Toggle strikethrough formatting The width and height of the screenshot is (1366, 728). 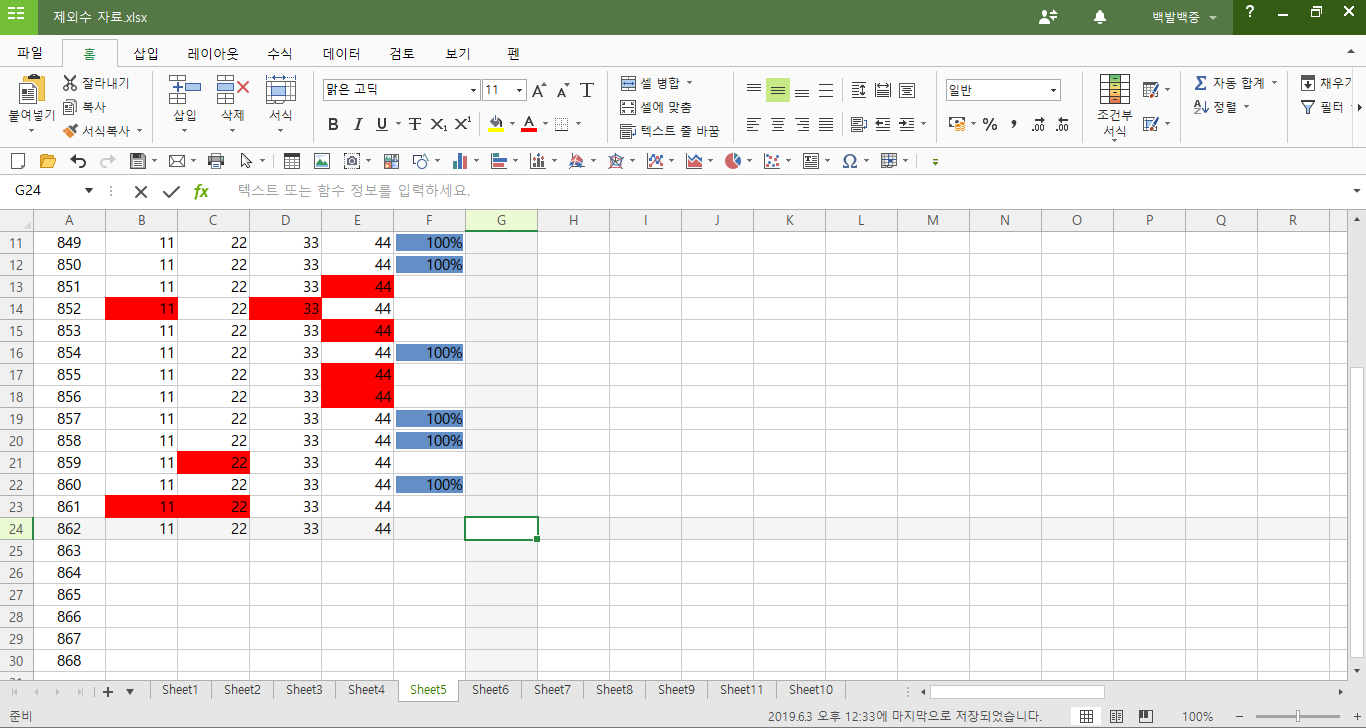(x=414, y=124)
